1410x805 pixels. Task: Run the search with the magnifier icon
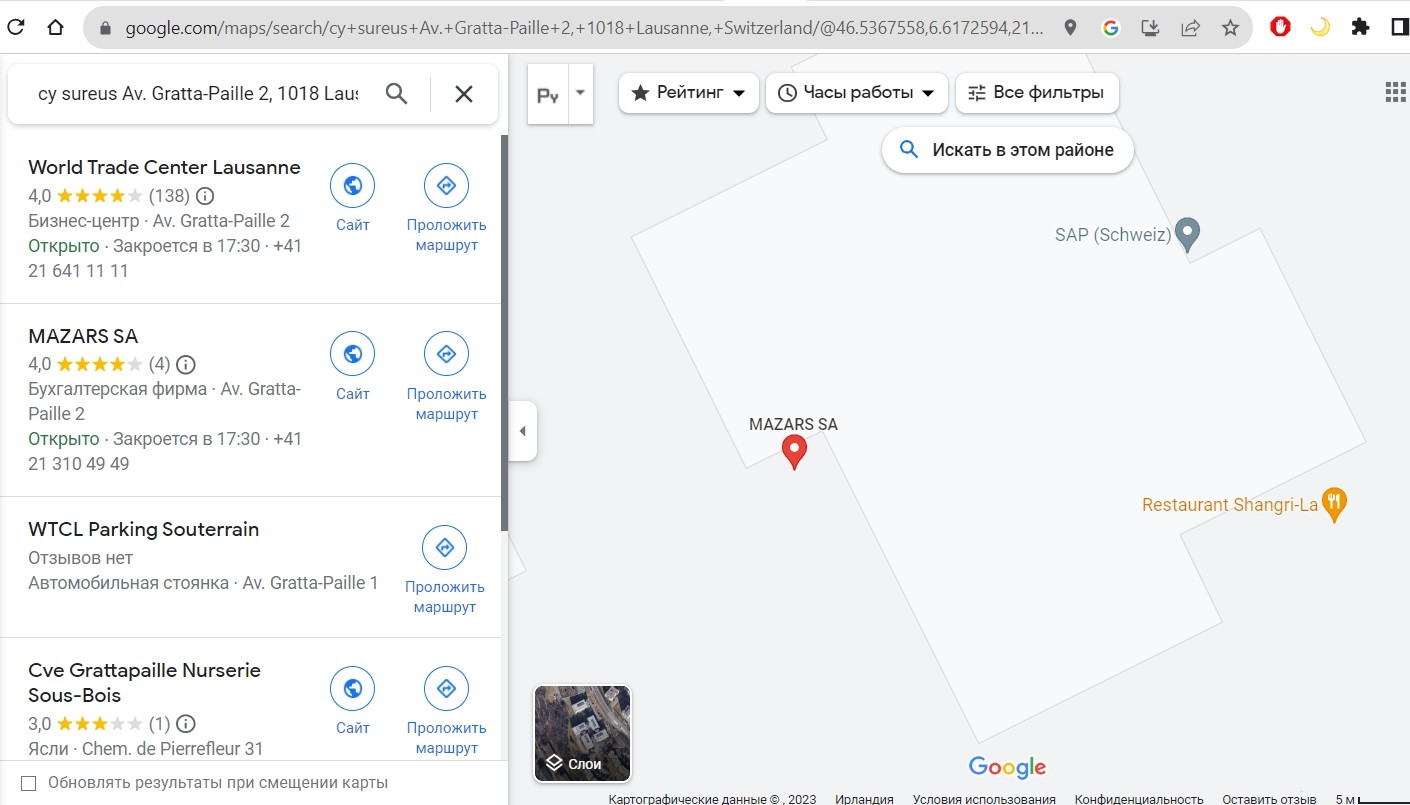click(x=397, y=94)
